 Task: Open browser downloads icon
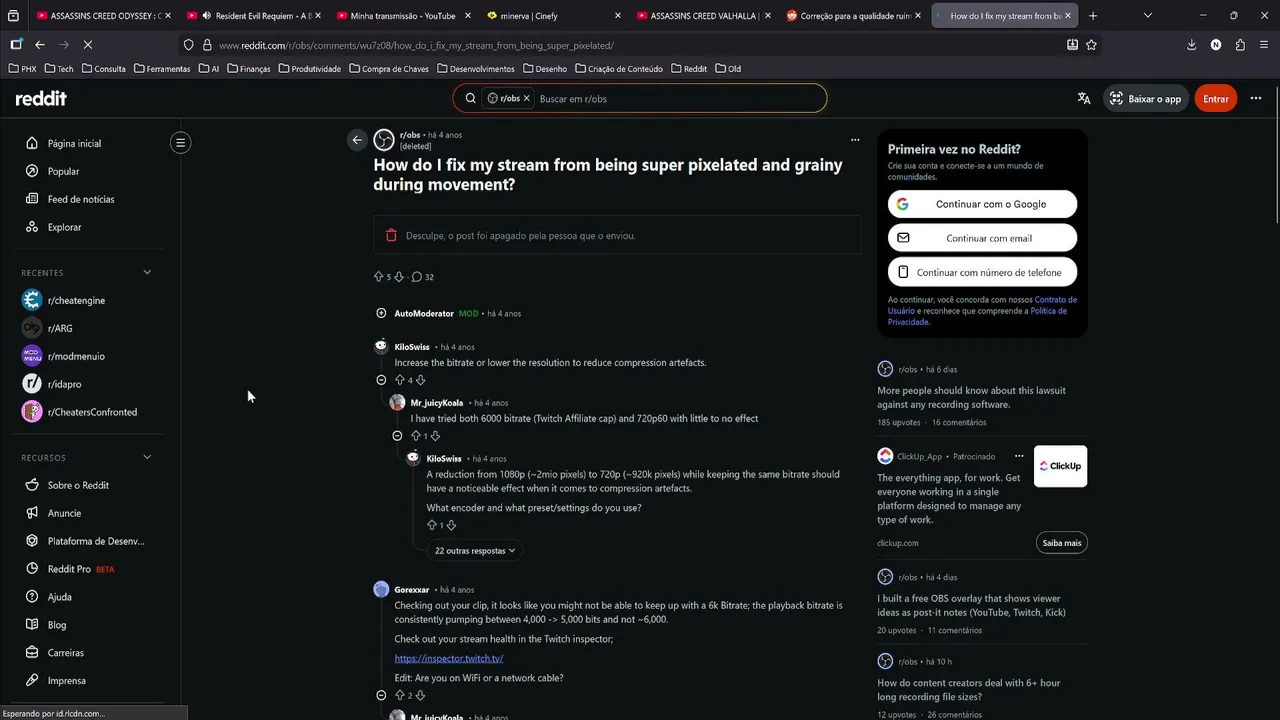click(x=1191, y=45)
